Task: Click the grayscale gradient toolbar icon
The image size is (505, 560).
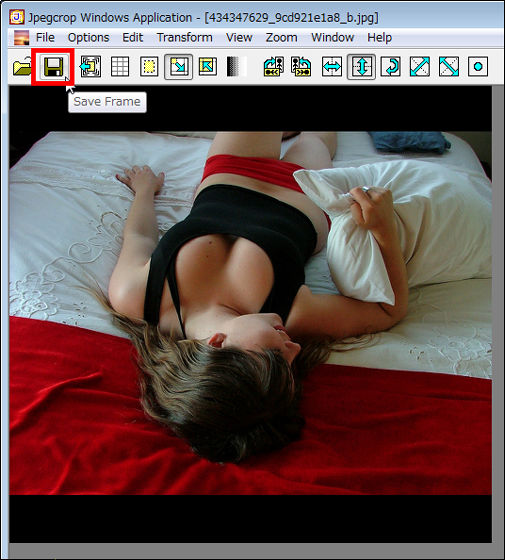Action: 237,67
